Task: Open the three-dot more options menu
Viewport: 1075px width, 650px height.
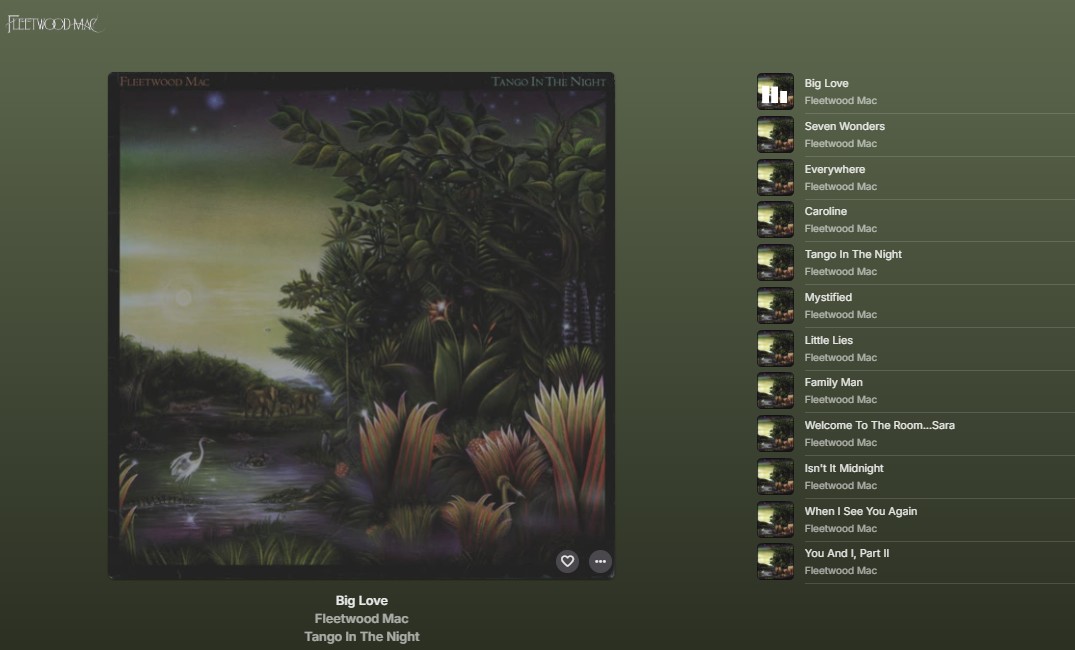Action: click(600, 561)
